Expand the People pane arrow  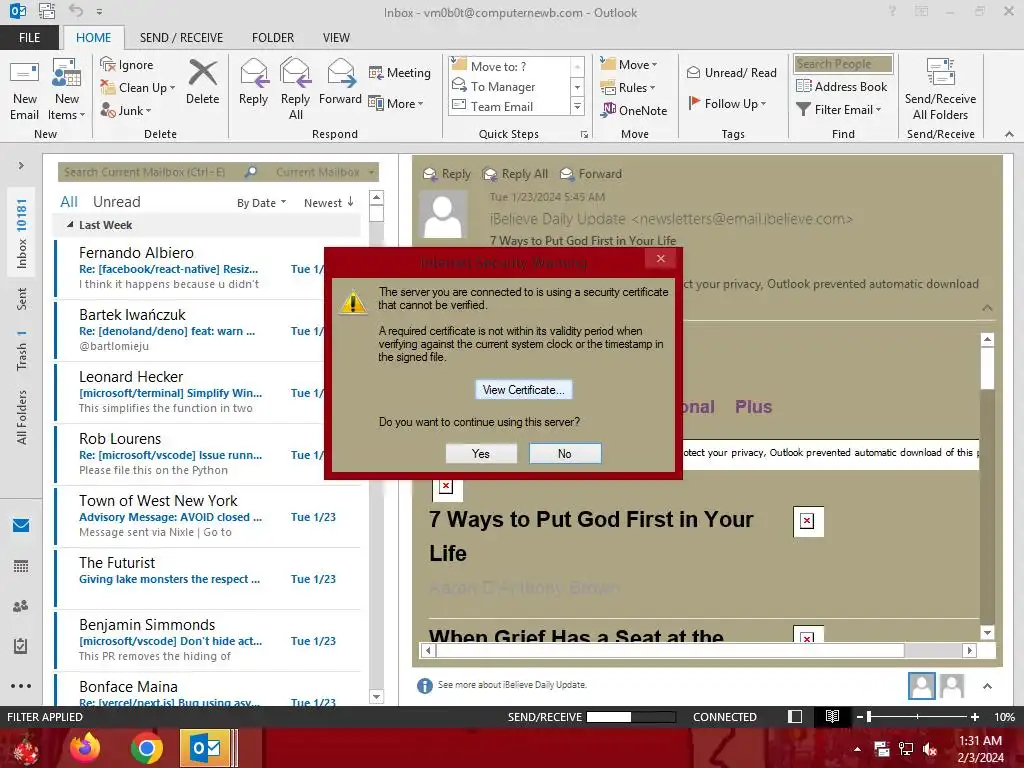tap(987, 686)
